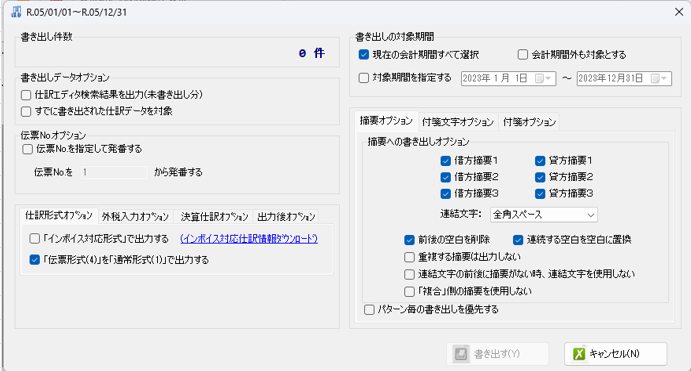Uncheck 「伝票形式(4)」を「通常形式(1)」で出力する

pos(34,260)
